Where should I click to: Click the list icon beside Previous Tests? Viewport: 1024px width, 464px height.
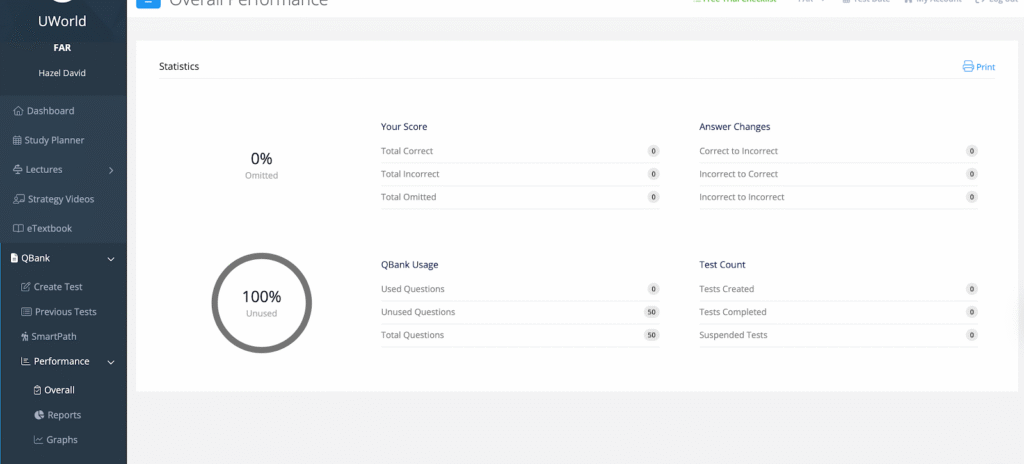26,312
